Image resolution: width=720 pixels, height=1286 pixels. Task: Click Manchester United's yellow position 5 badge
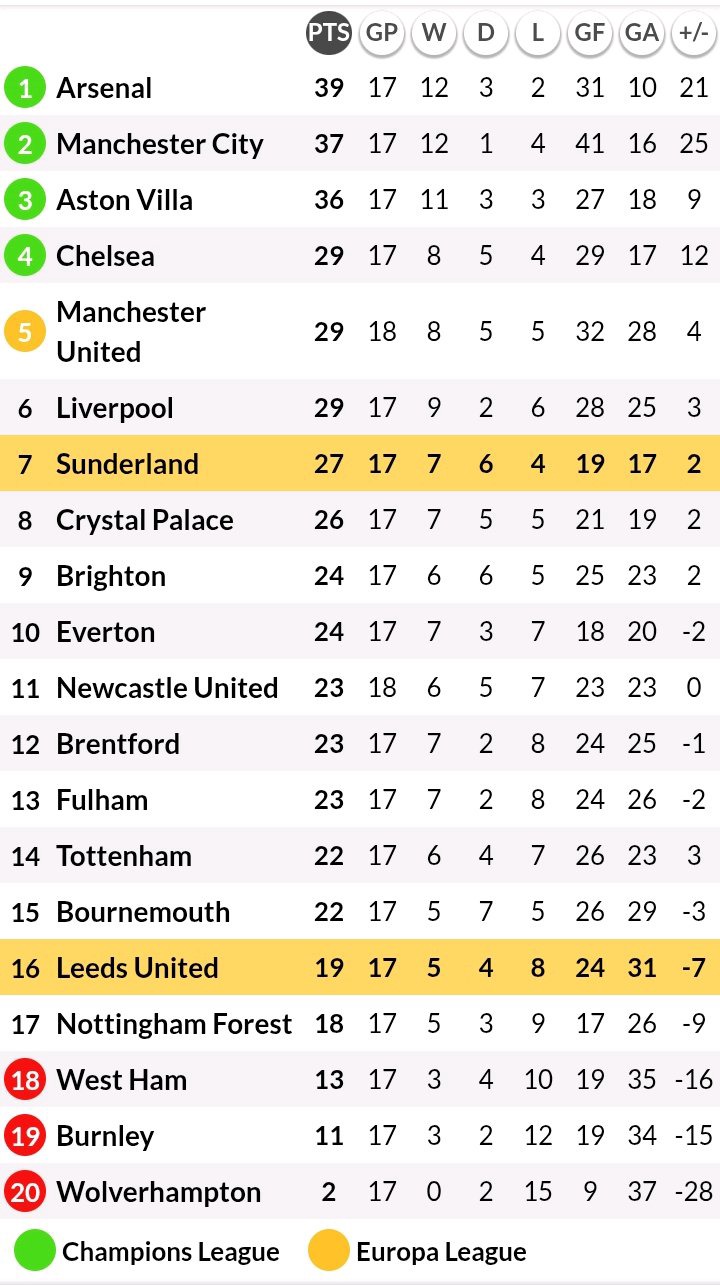tap(25, 332)
